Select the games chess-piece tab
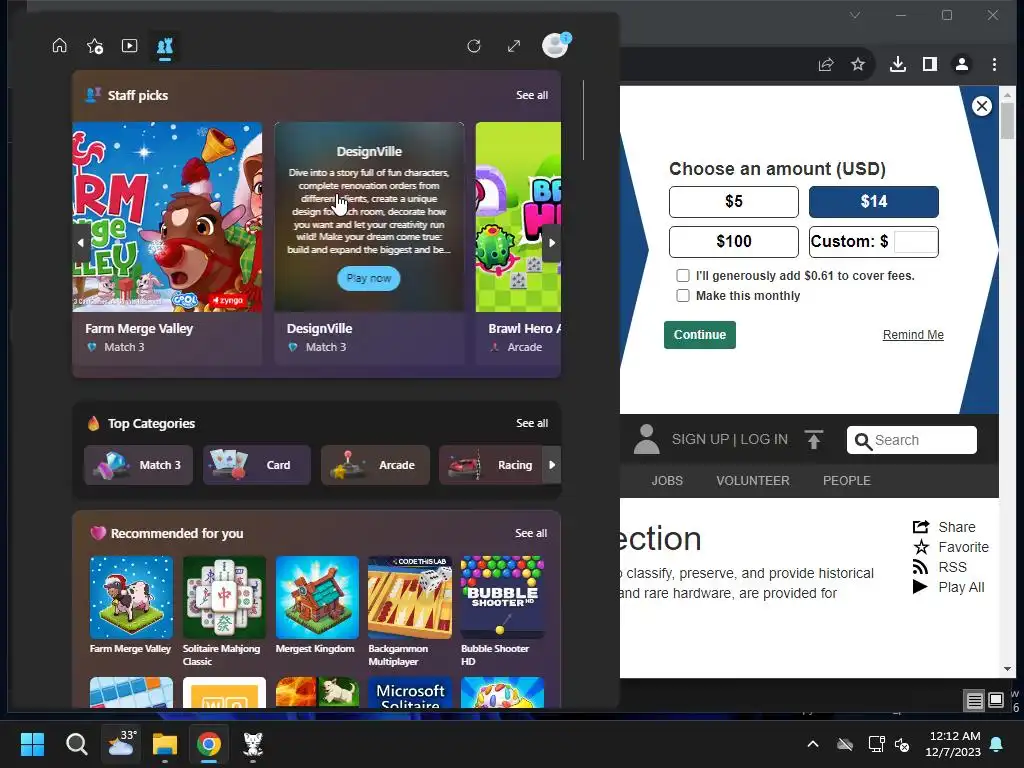 click(x=165, y=46)
